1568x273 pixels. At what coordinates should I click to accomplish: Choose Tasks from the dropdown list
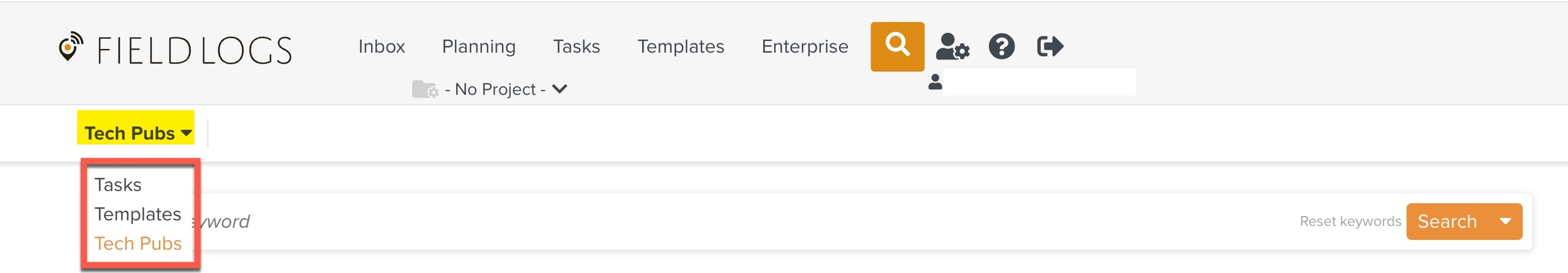point(118,185)
